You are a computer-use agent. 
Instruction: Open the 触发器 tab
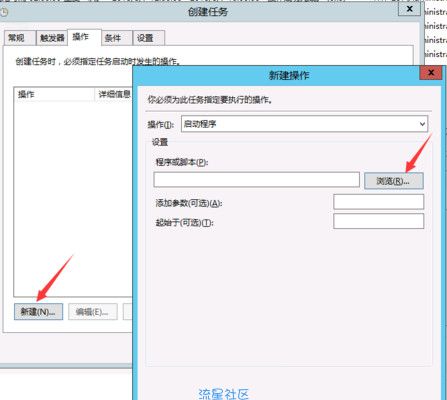click(52, 38)
